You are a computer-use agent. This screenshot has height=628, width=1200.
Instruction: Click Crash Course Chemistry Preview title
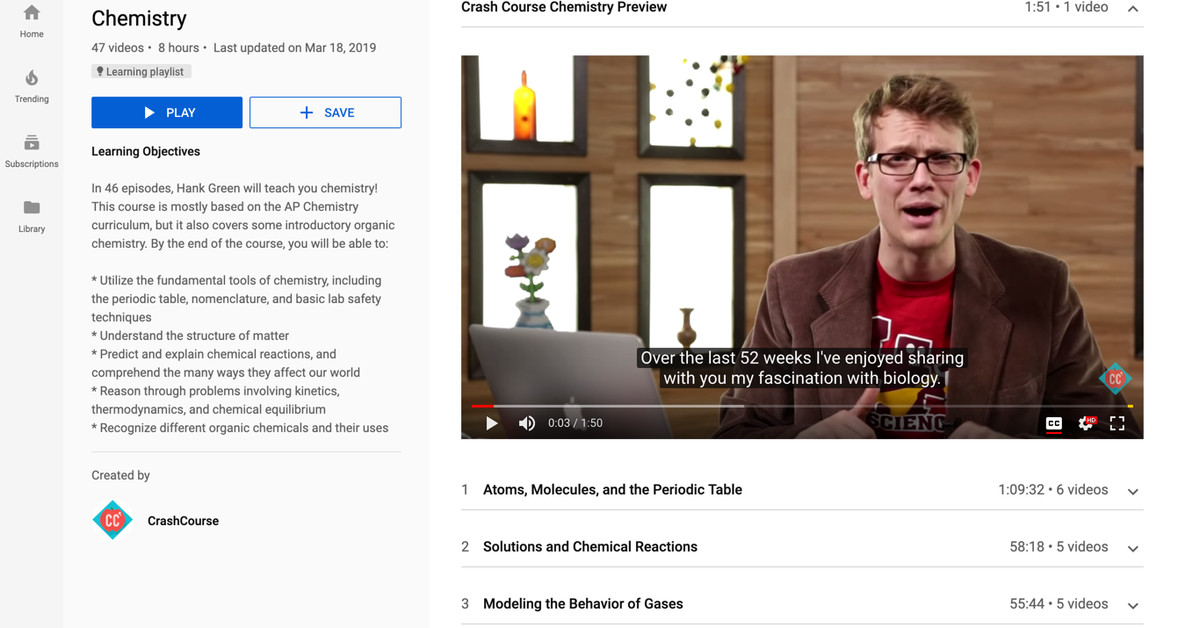coord(564,7)
